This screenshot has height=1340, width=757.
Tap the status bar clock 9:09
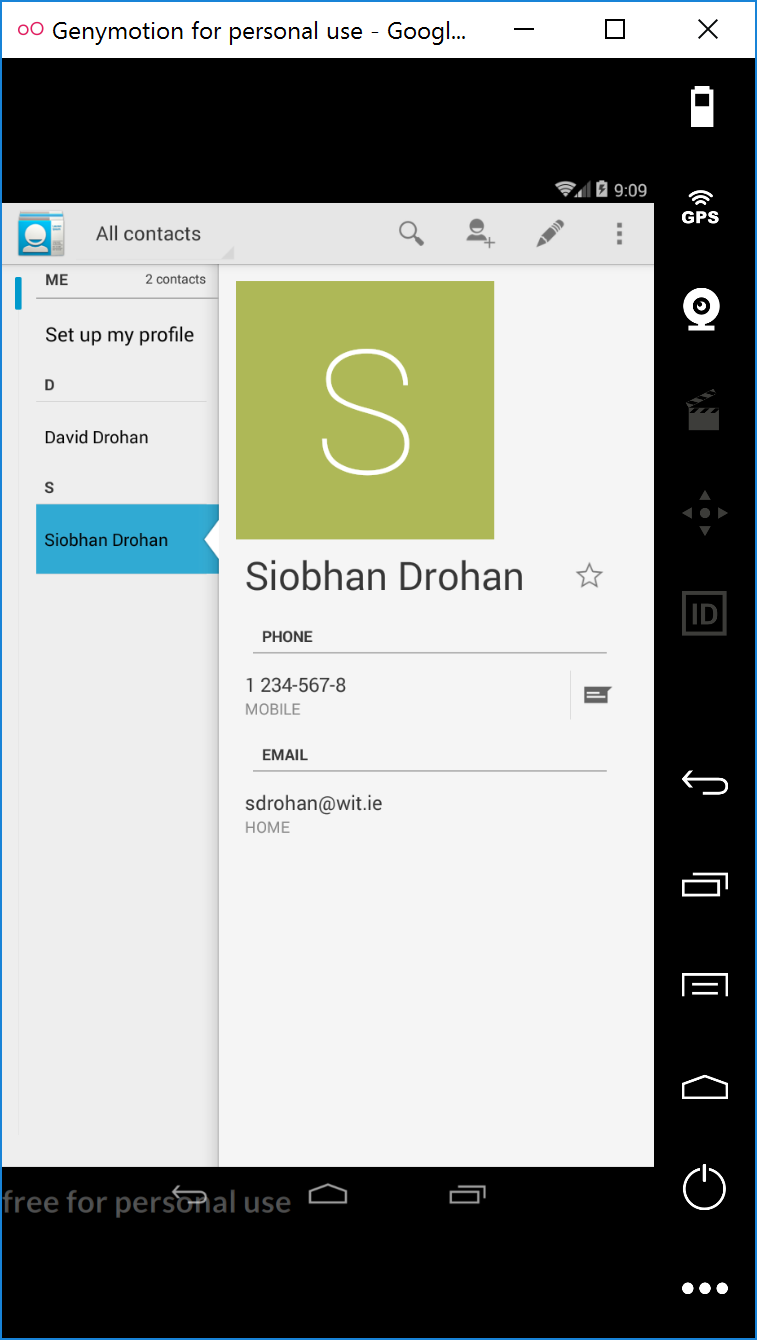click(630, 190)
